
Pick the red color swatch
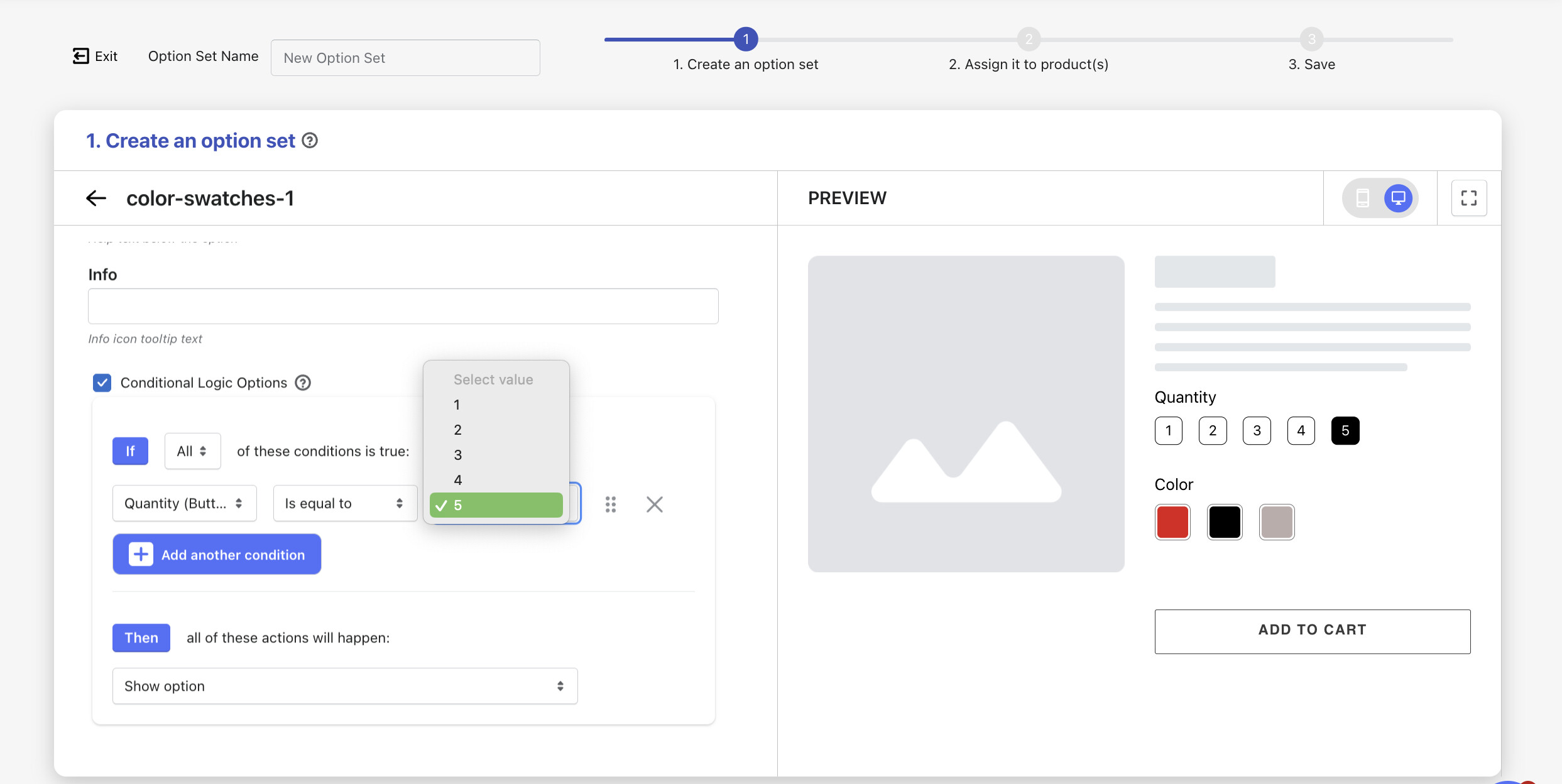pos(1172,522)
